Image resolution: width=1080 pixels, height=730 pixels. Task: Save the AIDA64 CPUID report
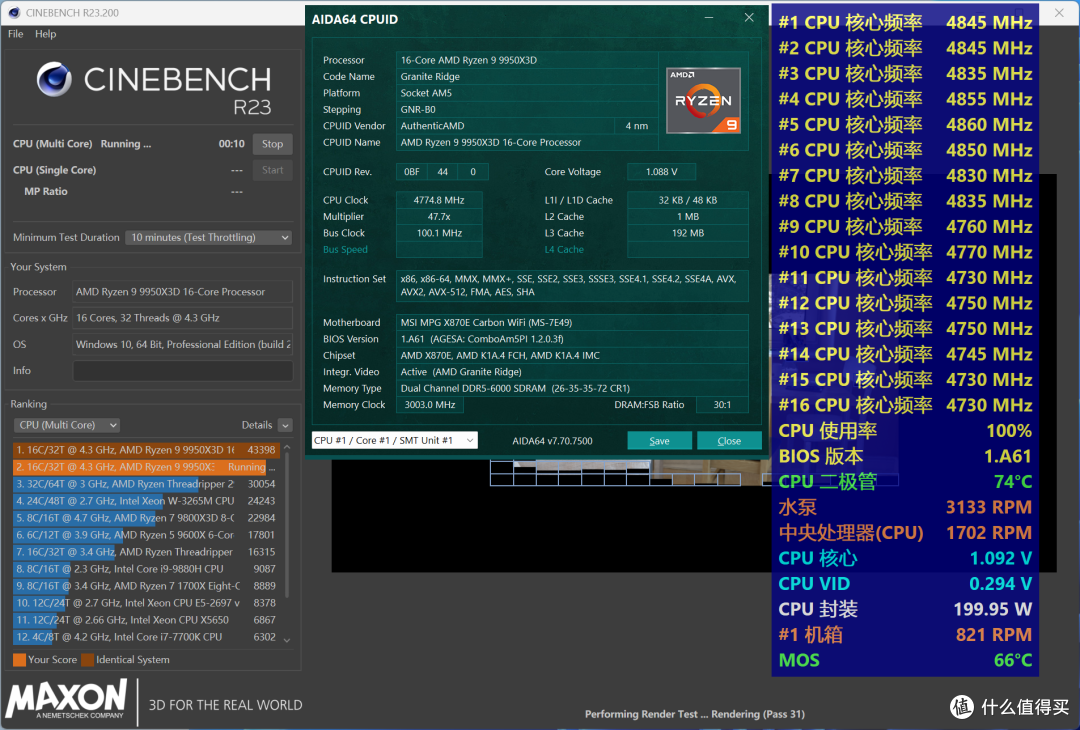tap(659, 441)
